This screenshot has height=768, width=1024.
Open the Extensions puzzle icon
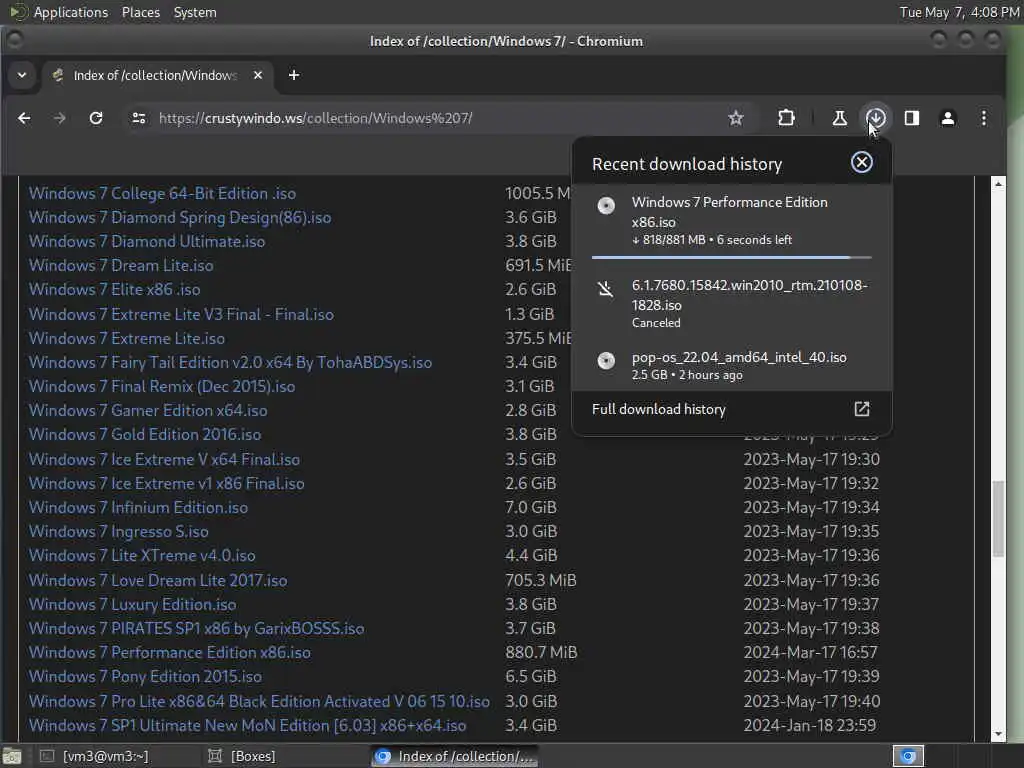786,118
